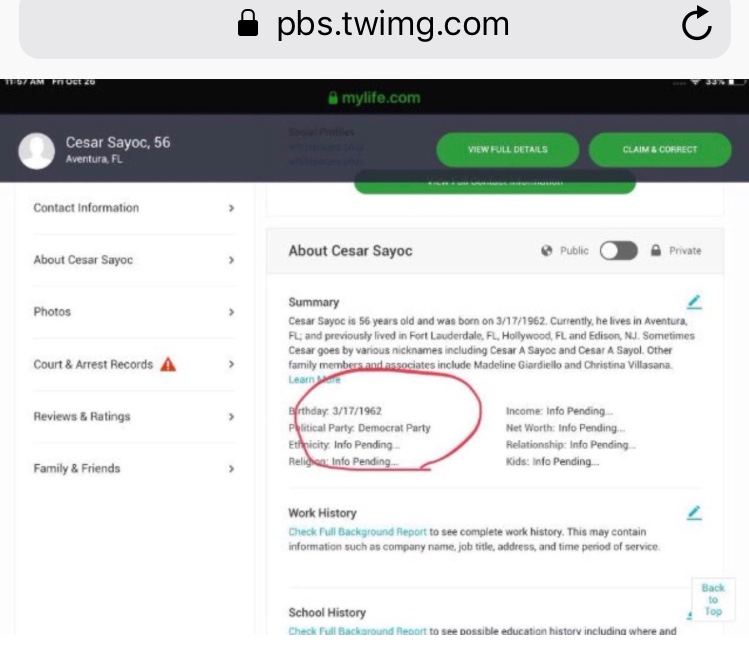Open Family & Friends sidebar item
The width and height of the screenshot is (749, 663).
click(134, 469)
